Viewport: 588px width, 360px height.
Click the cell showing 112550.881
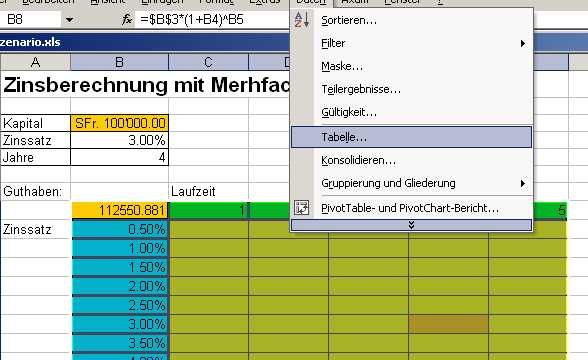coord(120,210)
